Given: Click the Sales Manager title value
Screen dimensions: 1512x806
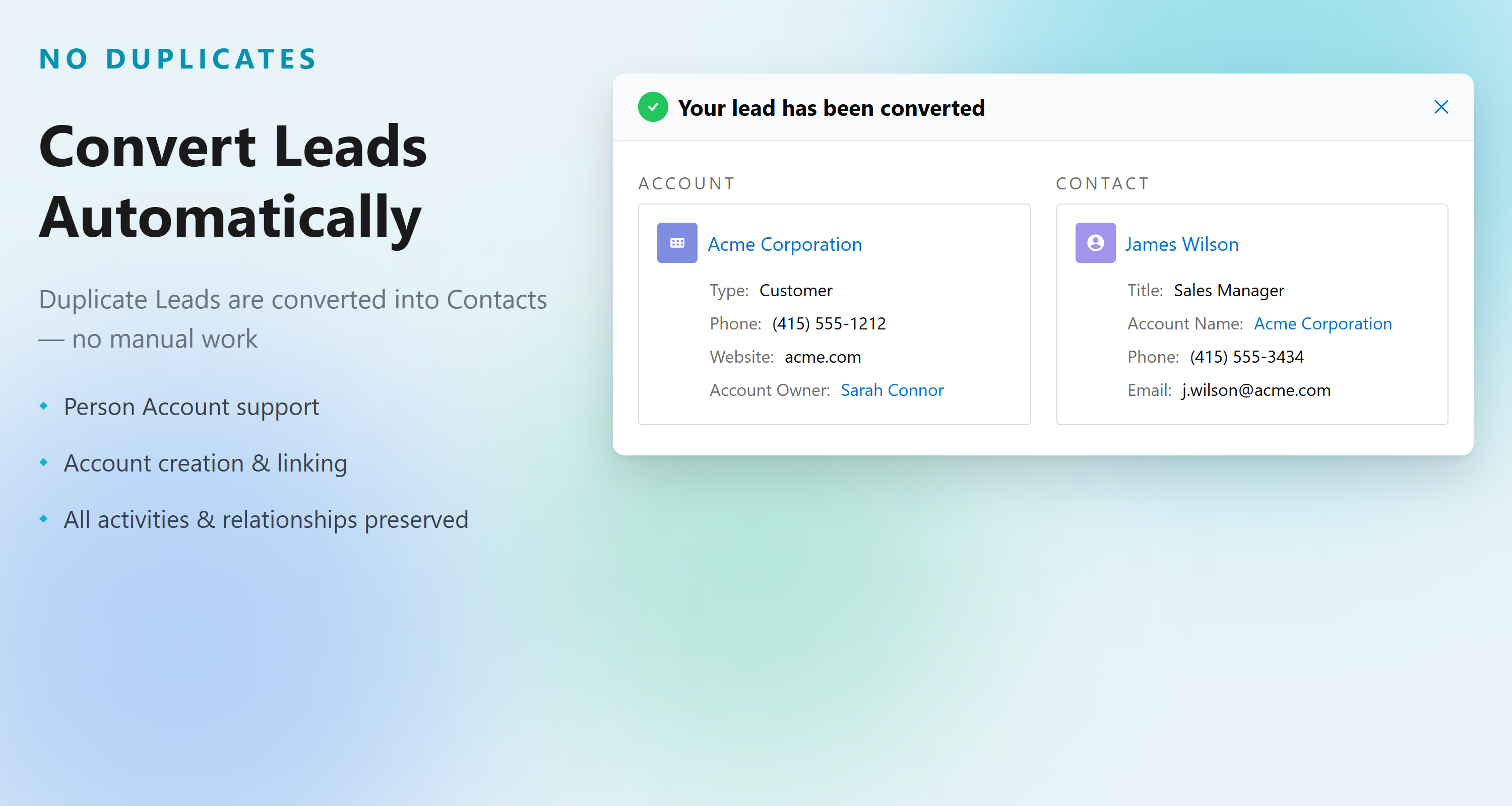Looking at the screenshot, I should point(1229,290).
